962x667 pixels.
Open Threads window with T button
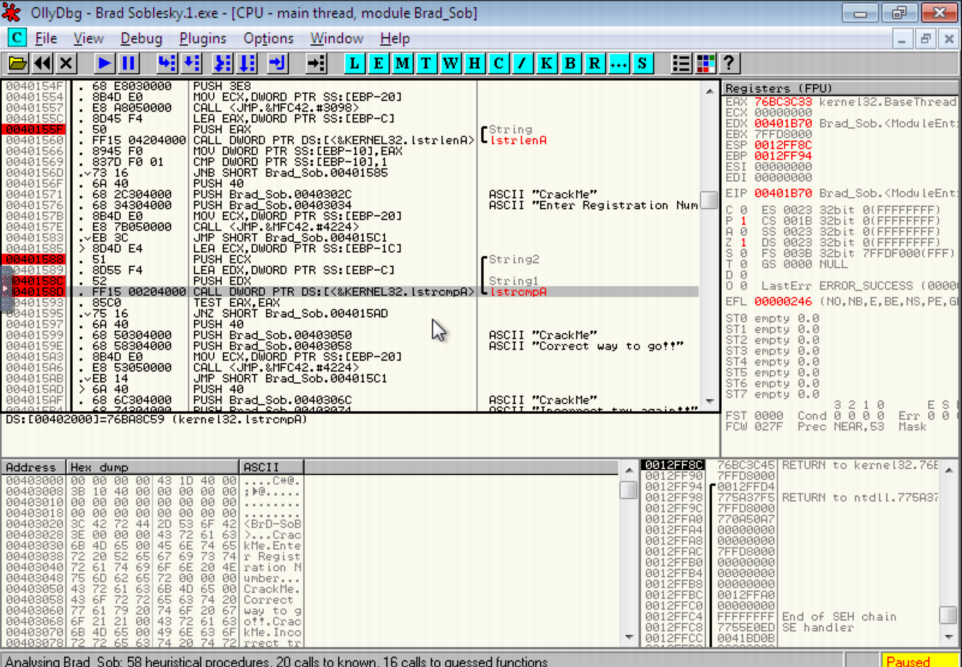426,63
